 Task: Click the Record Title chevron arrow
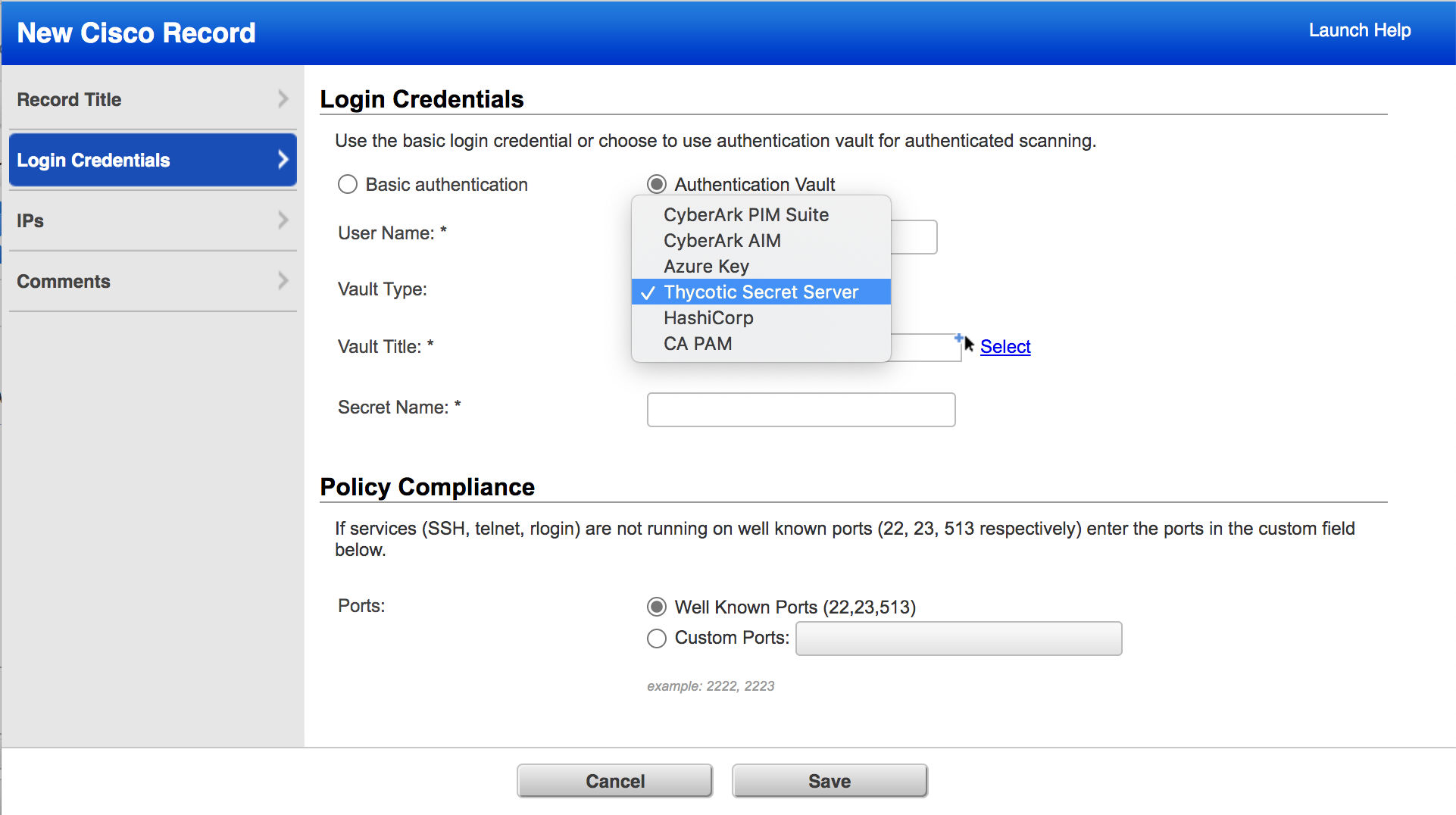[x=283, y=99]
